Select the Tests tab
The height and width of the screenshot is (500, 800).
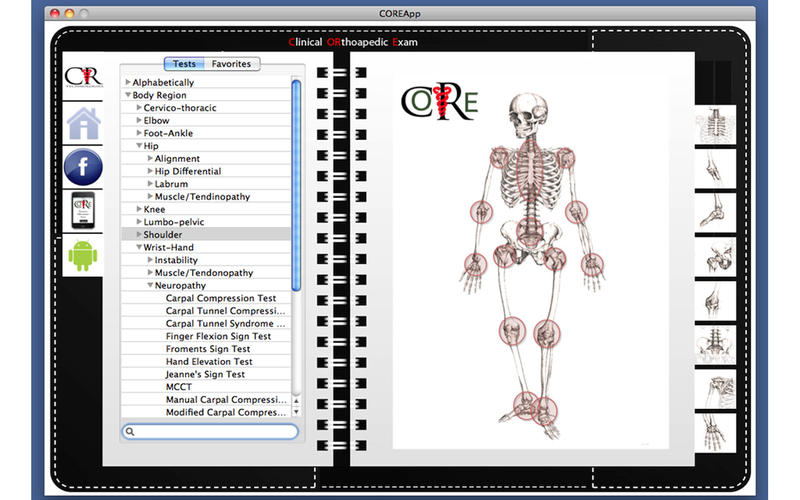click(183, 64)
